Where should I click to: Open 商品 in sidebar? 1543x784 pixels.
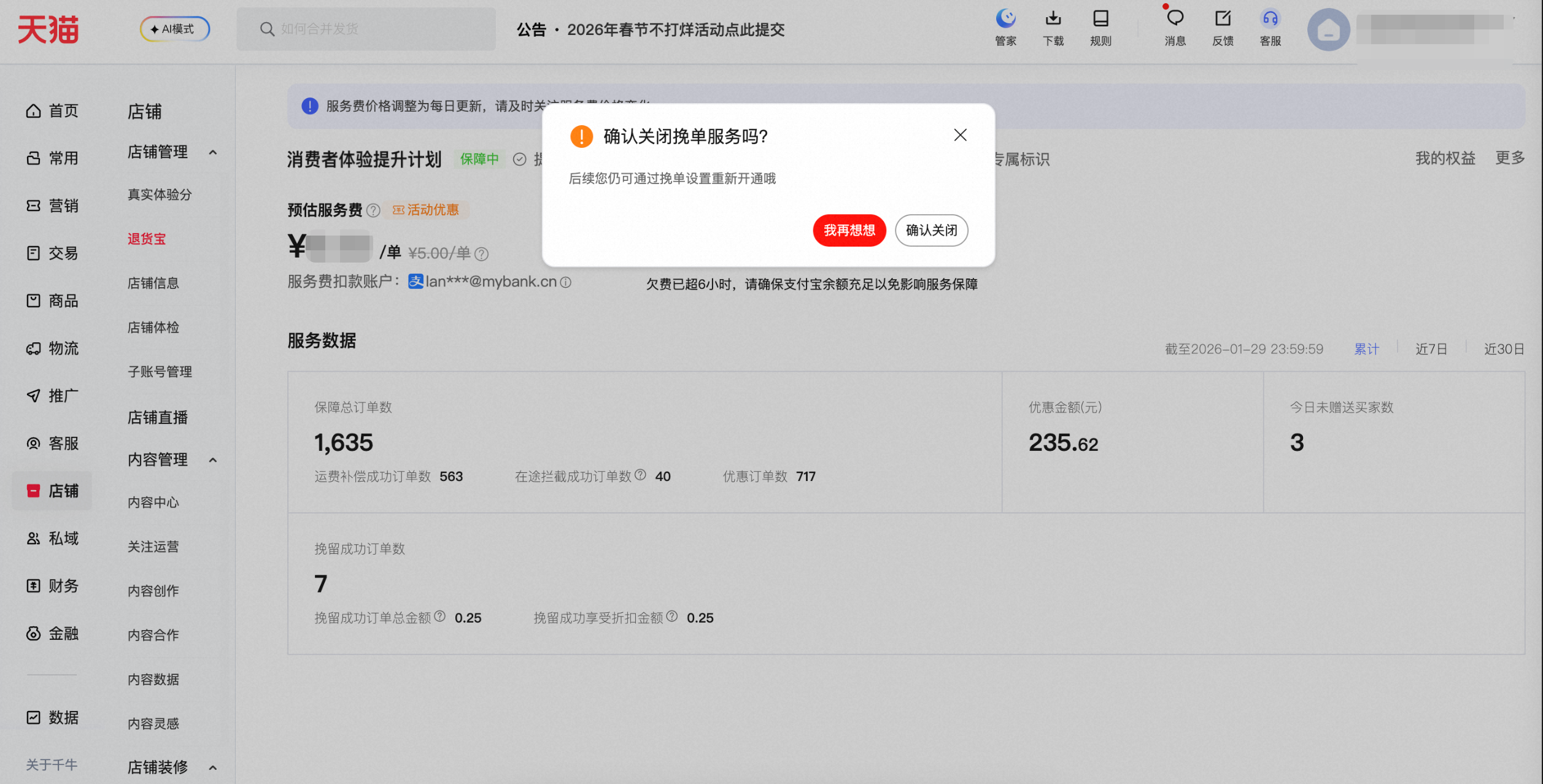tap(52, 301)
